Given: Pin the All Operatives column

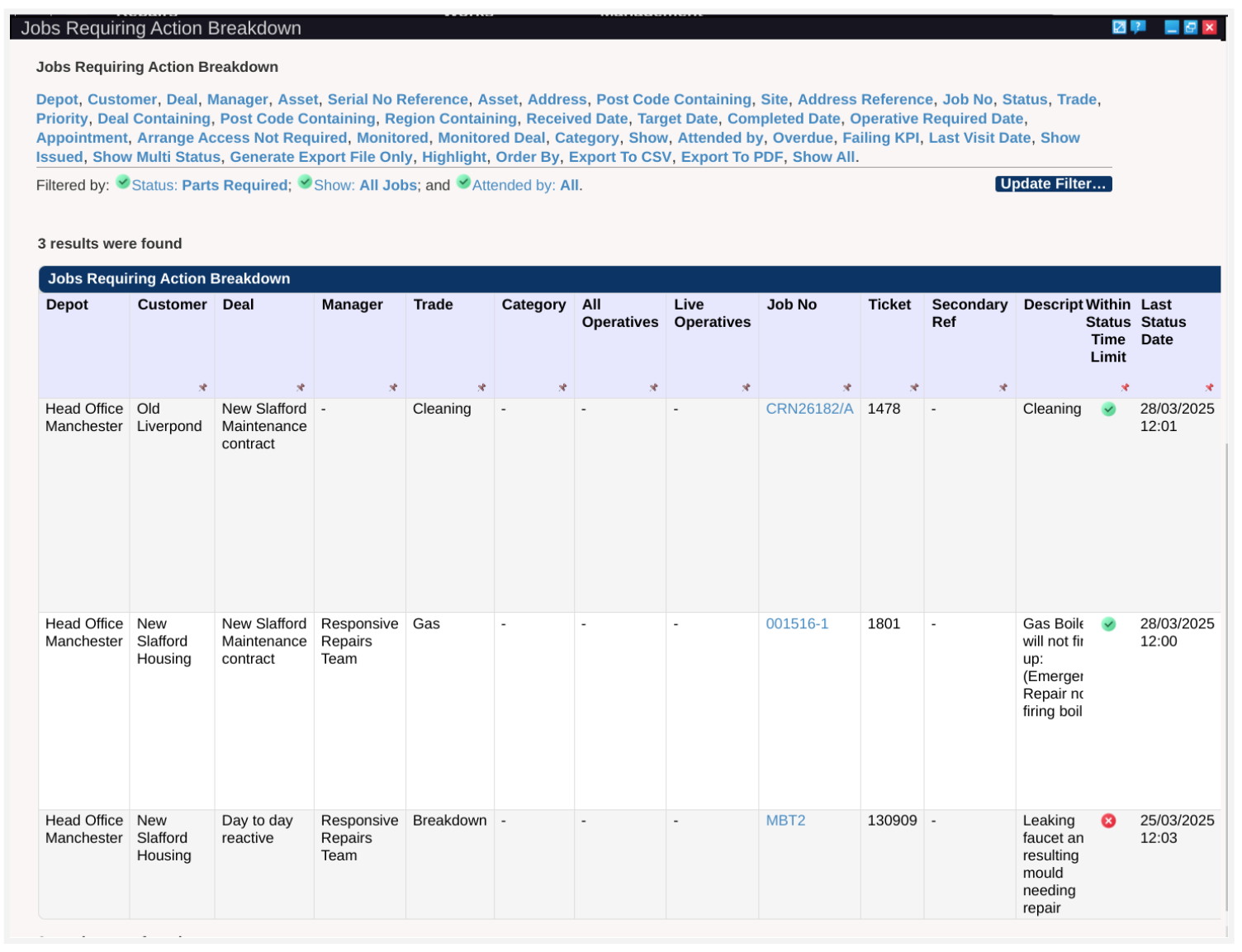Looking at the screenshot, I should [653, 387].
